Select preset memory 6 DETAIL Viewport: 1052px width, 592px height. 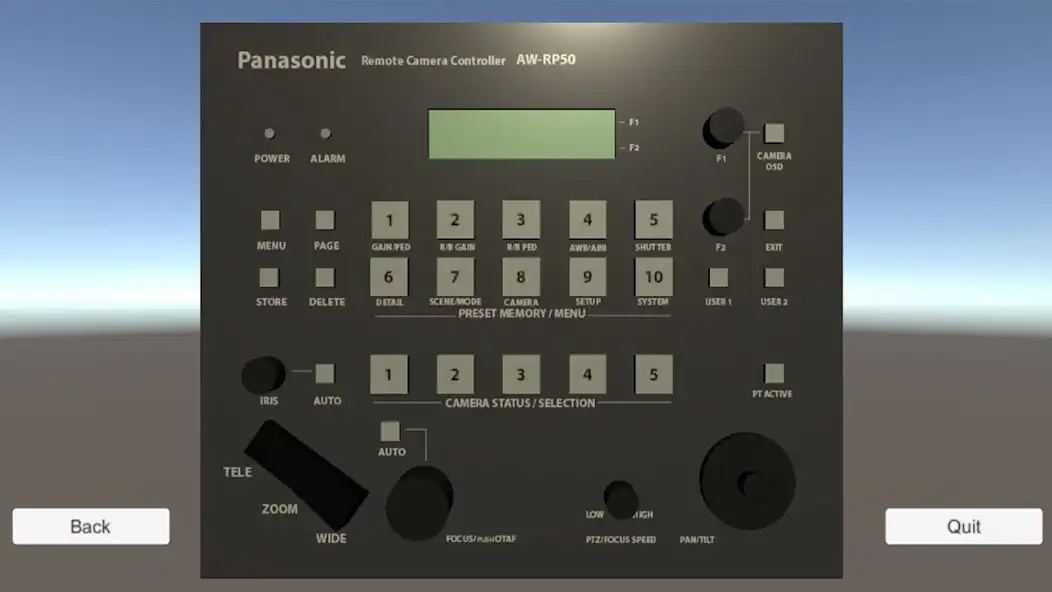[388, 277]
